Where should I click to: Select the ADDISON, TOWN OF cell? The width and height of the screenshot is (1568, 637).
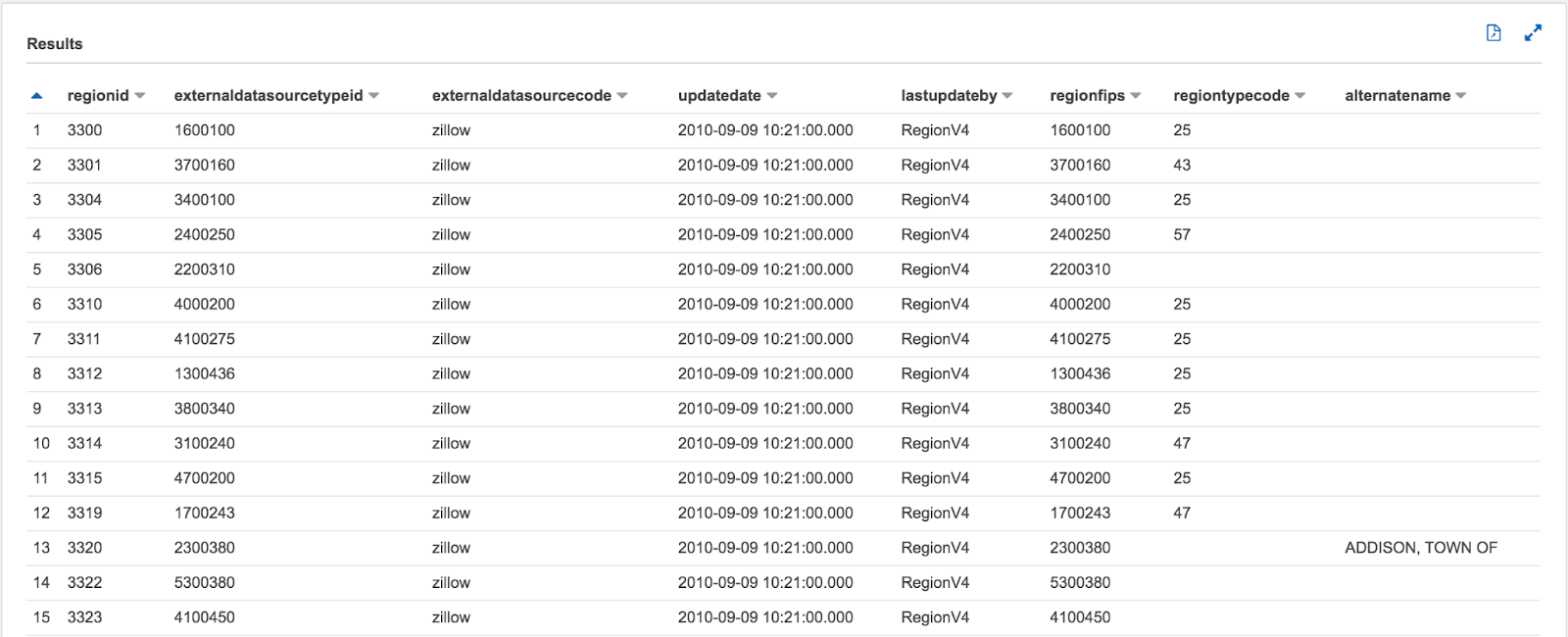(x=1421, y=548)
